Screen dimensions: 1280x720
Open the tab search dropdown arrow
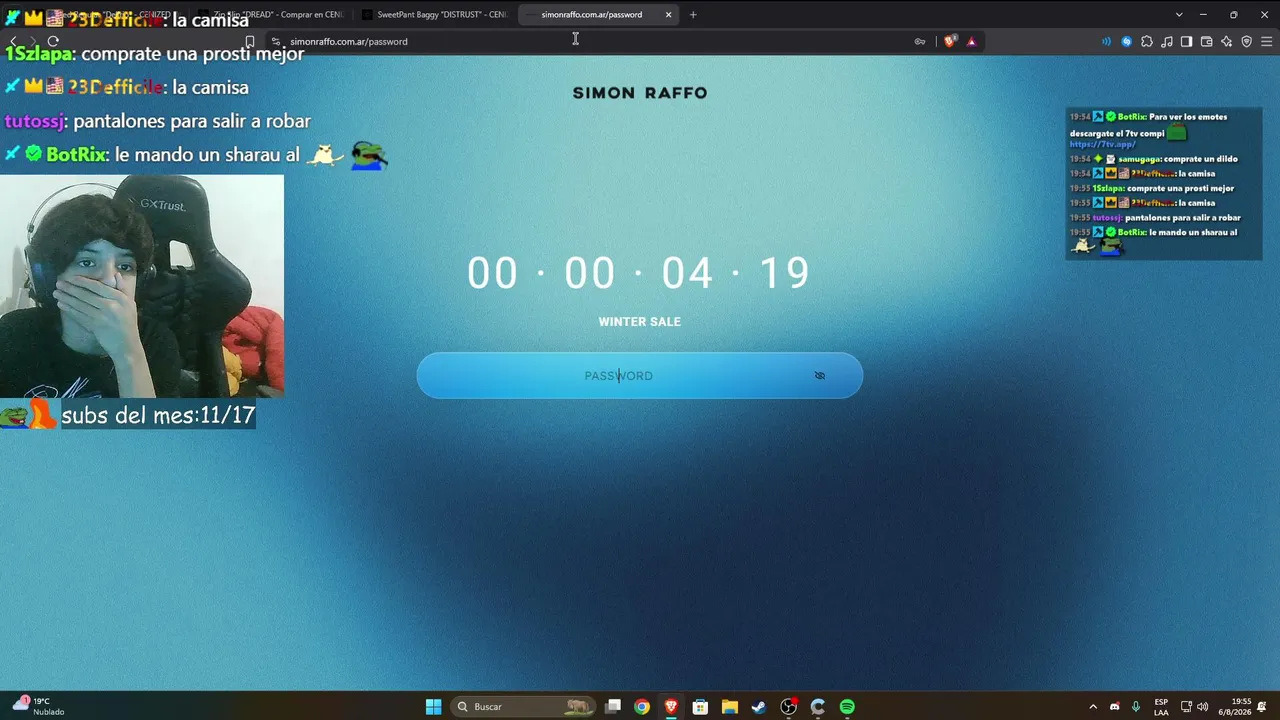click(x=1179, y=15)
